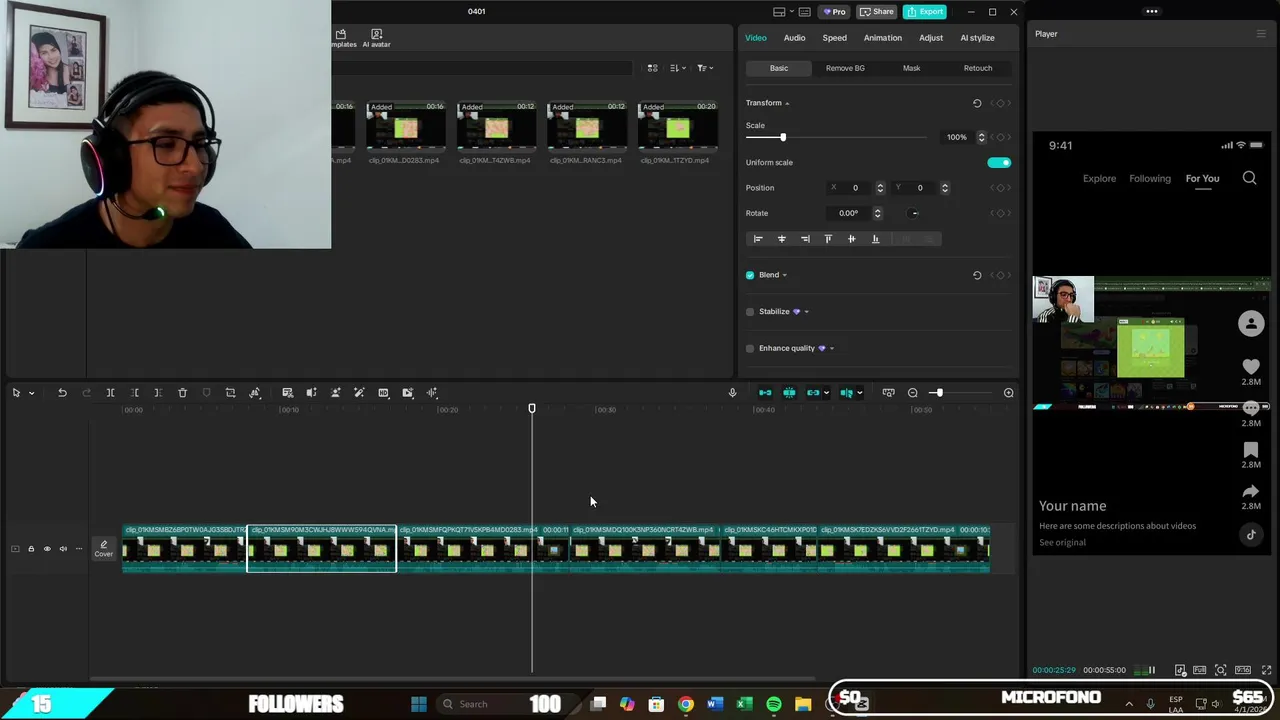Click the 9:16 aspect ratio icon in Player
Viewport: 1280px width, 720px height.
(1243, 670)
